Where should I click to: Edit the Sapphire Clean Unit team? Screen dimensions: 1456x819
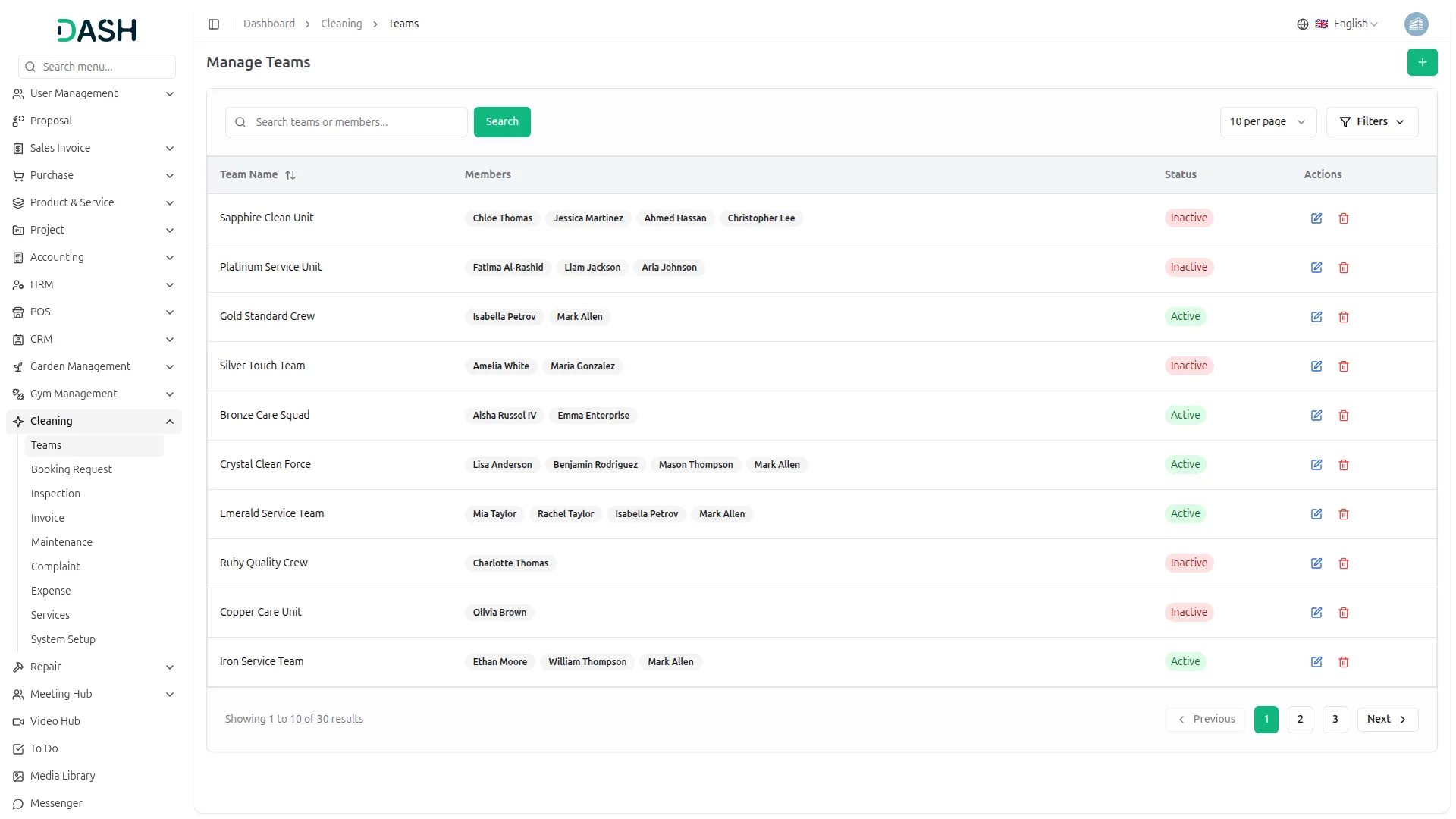[1316, 218]
